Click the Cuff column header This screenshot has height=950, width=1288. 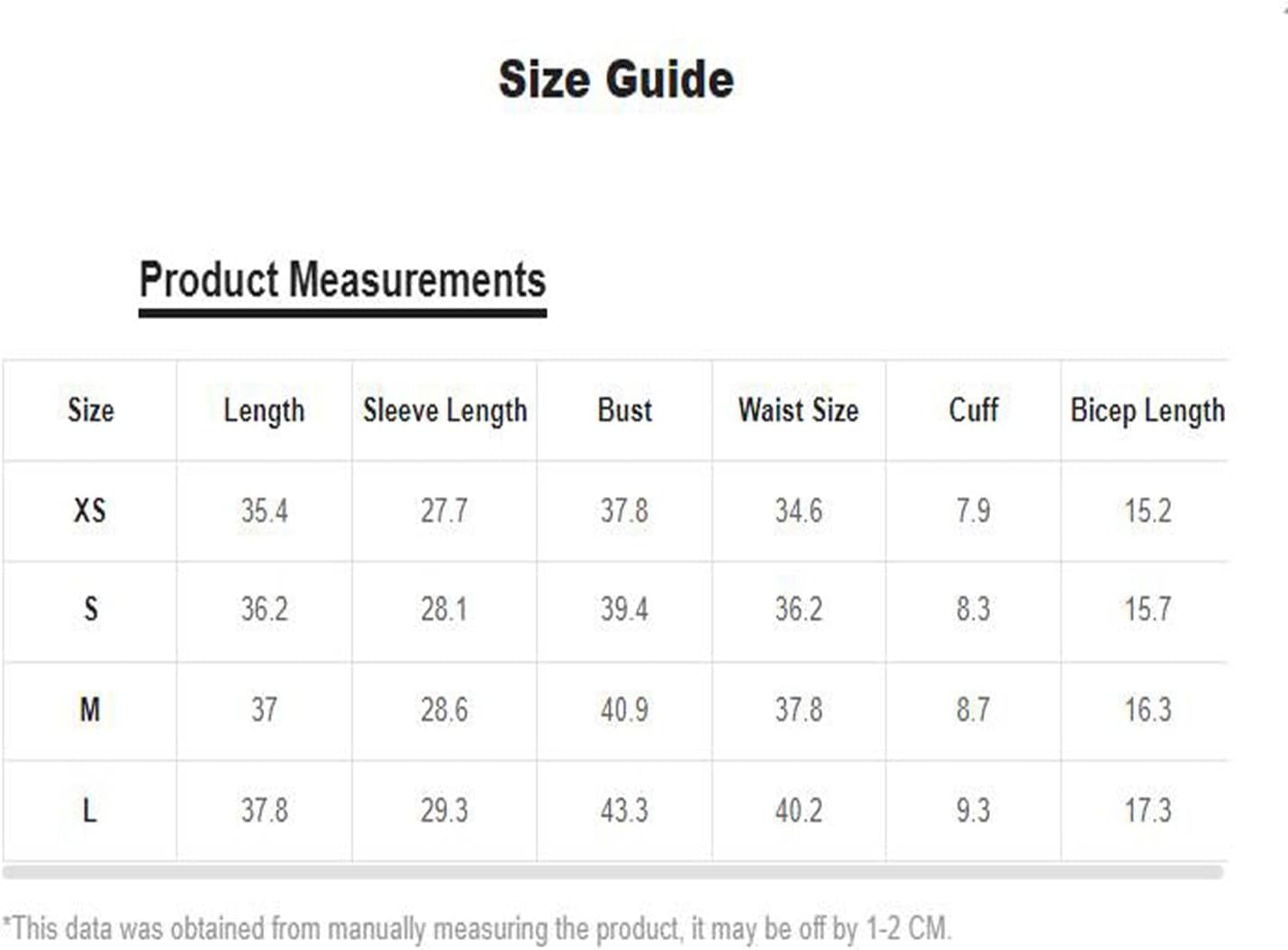(x=974, y=411)
